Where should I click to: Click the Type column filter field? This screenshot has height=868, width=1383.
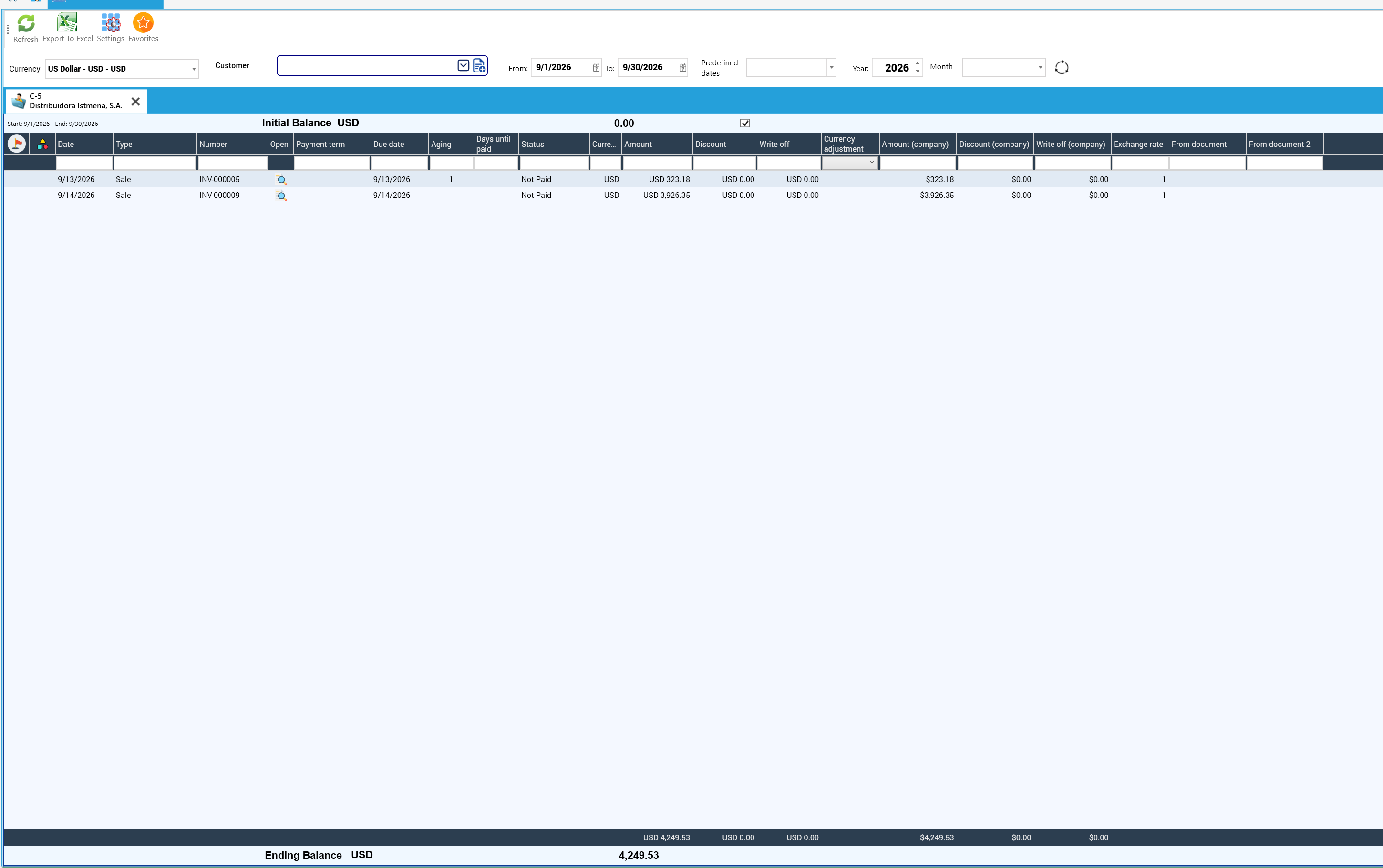(155, 163)
